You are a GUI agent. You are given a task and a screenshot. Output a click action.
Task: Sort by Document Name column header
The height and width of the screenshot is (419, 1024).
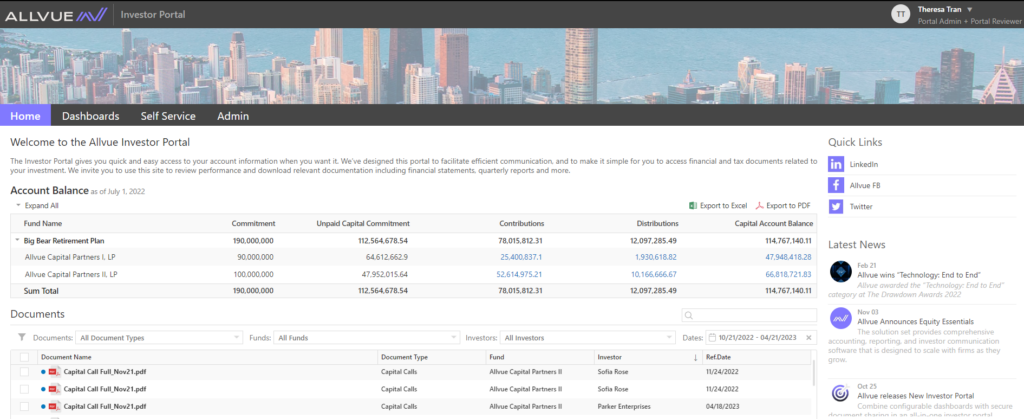pyautogui.click(x=66, y=357)
